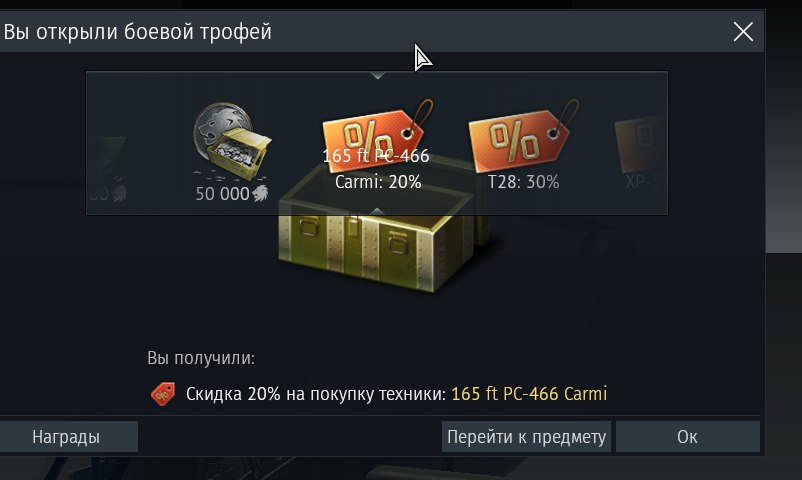The width and height of the screenshot is (802, 480).
Task: Open the yellow 165 ft PC-466 Carmi link
Action: pos(529,394)
